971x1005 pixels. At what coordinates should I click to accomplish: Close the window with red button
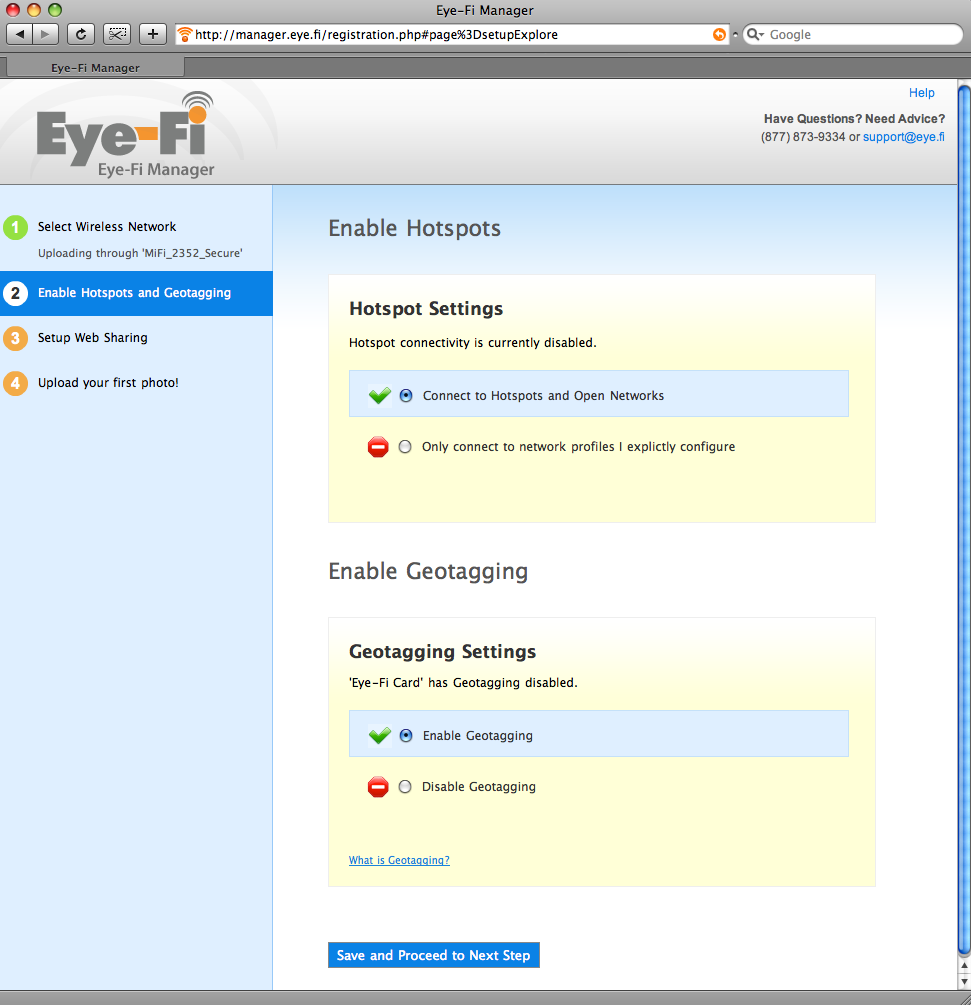pyautogui.click(x=13, y=10)
